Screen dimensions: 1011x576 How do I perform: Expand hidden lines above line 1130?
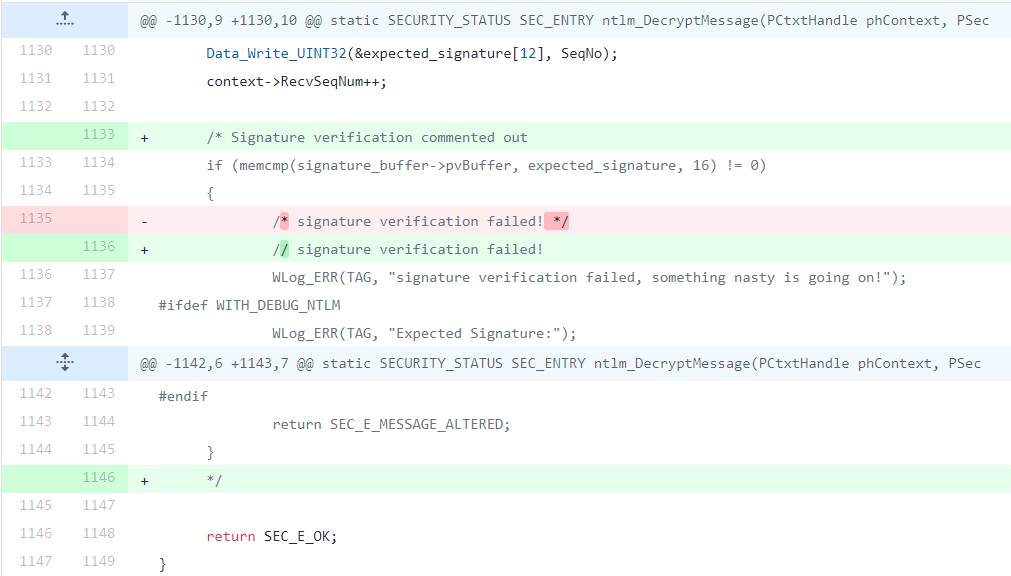pos(64,19)
